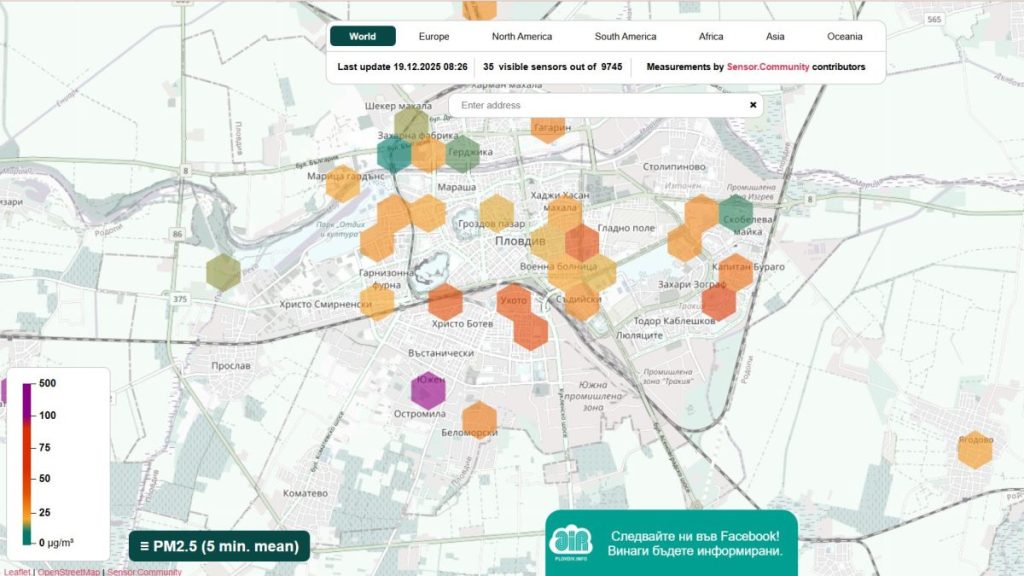Switch to the Europe tab
Screen dimensions: 1024x576
point(434,37)
